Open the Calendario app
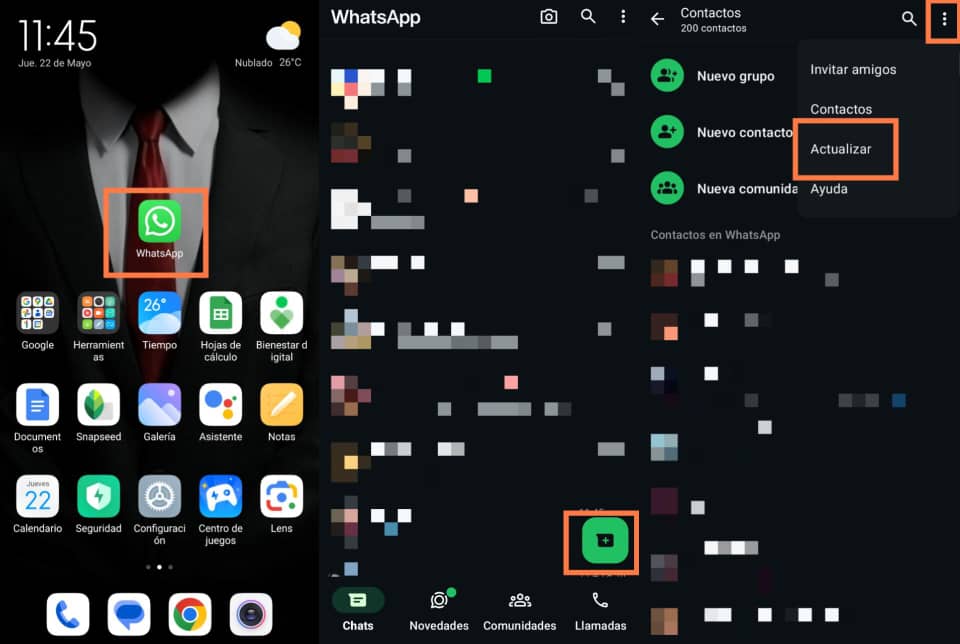This screenshot has height=644, width=960. coord(37,496)
